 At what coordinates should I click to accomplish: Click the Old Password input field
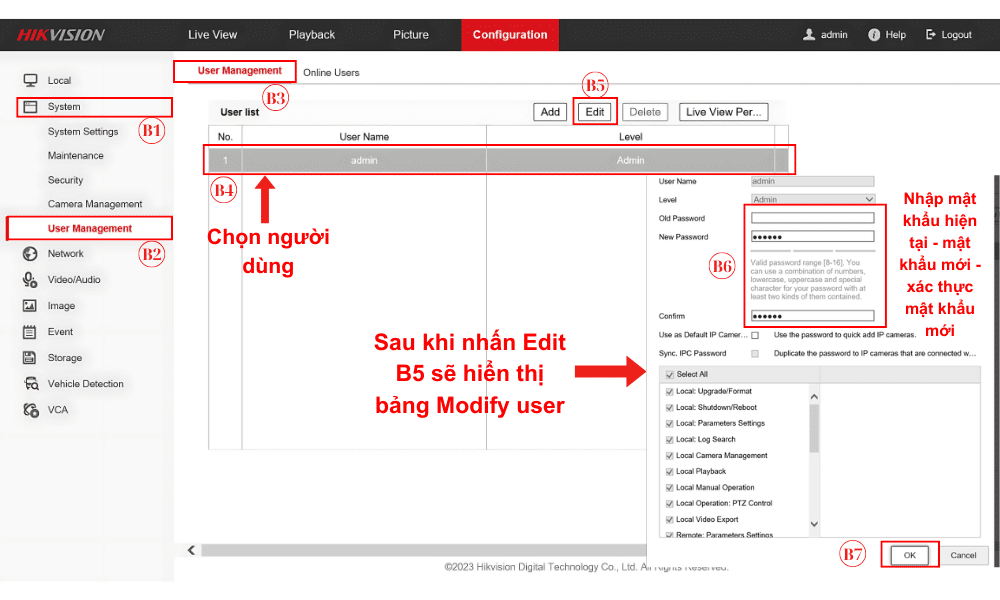[812, 218]
